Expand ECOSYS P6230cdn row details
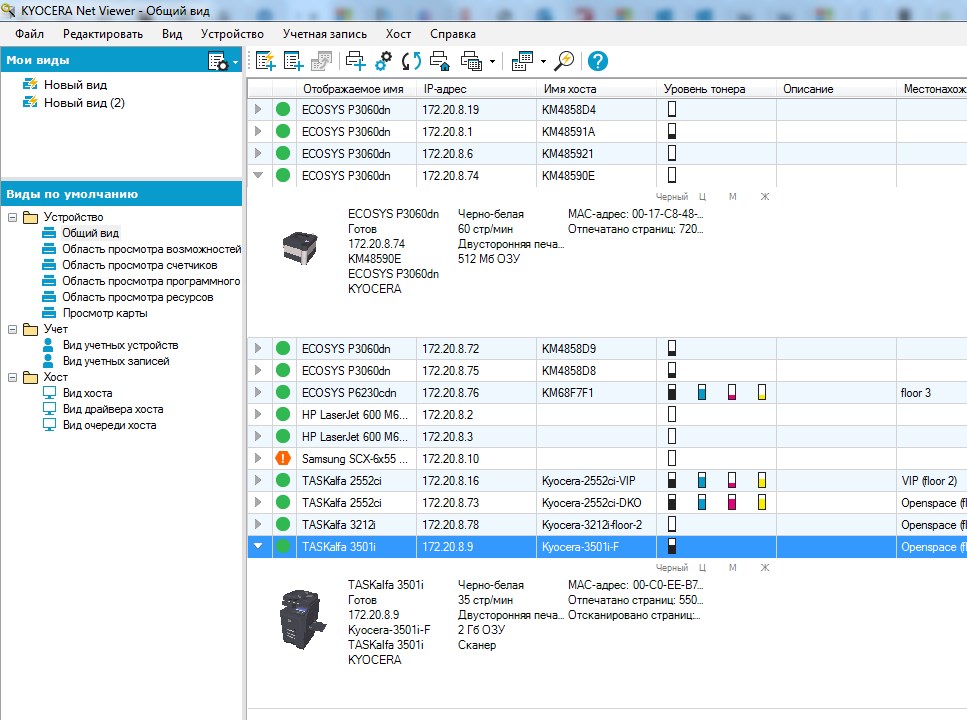Viewport: 967px width, 720px height. click(258, 392)
